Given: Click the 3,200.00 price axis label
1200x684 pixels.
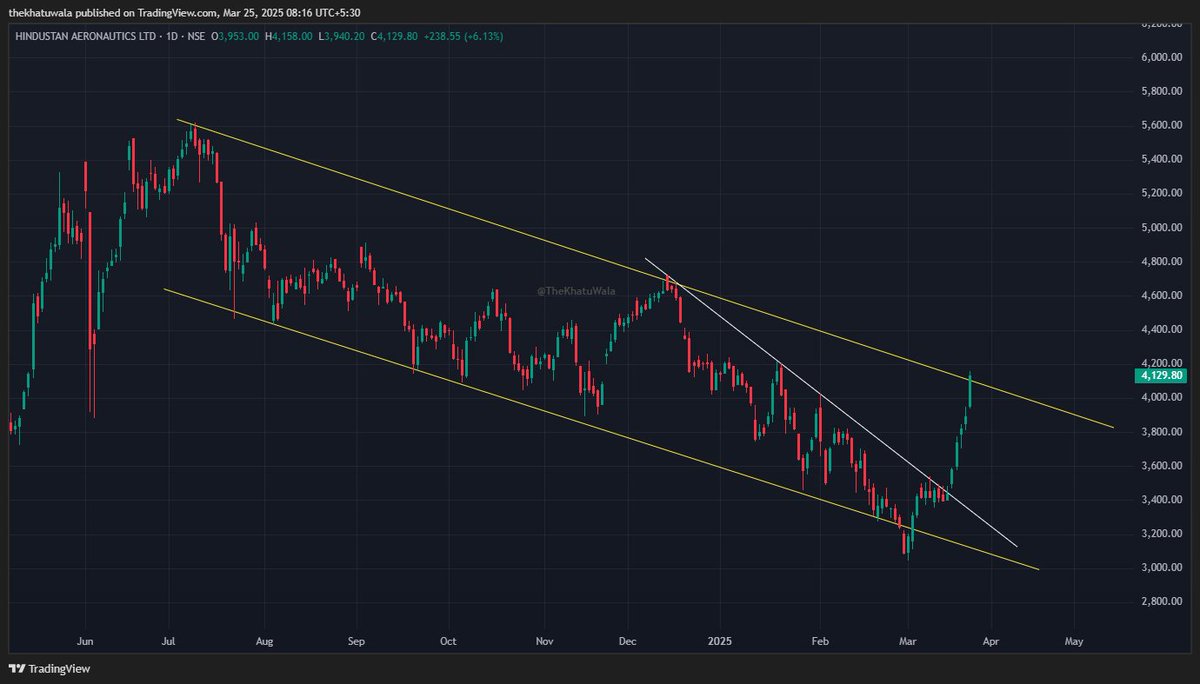Looking at the screenshot, I should (1163, 533).
